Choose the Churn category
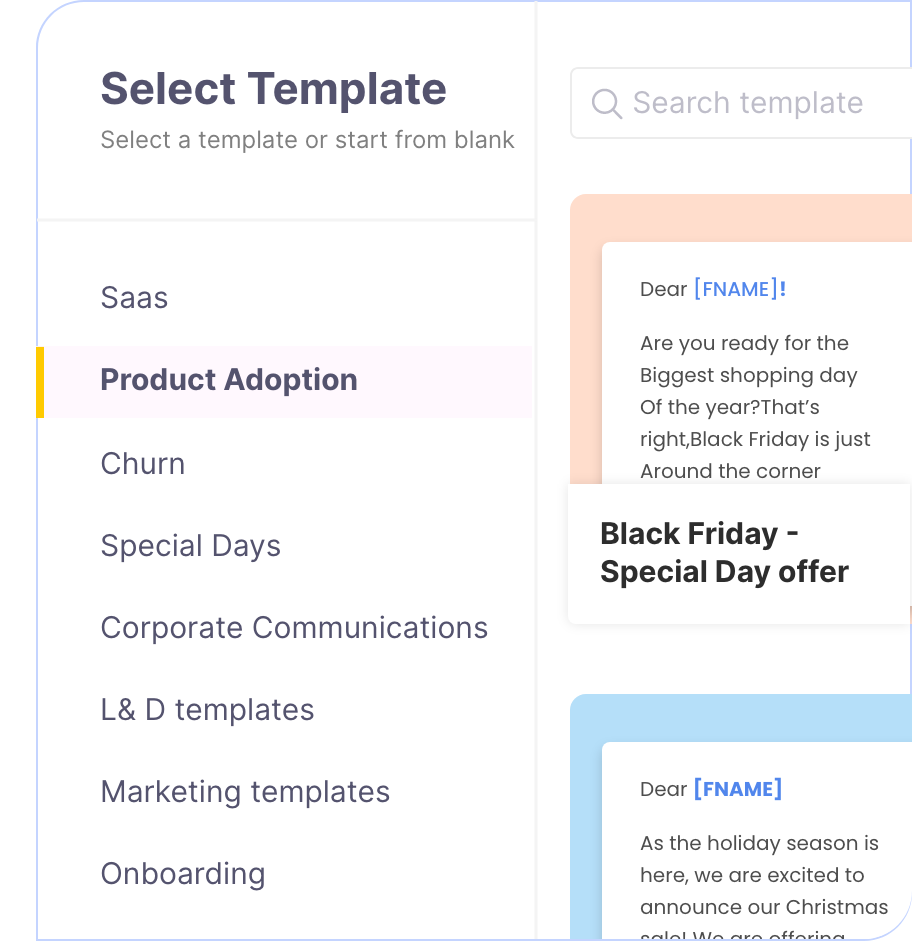The height and width of the screenshot is (941, 912). point(143,464)
